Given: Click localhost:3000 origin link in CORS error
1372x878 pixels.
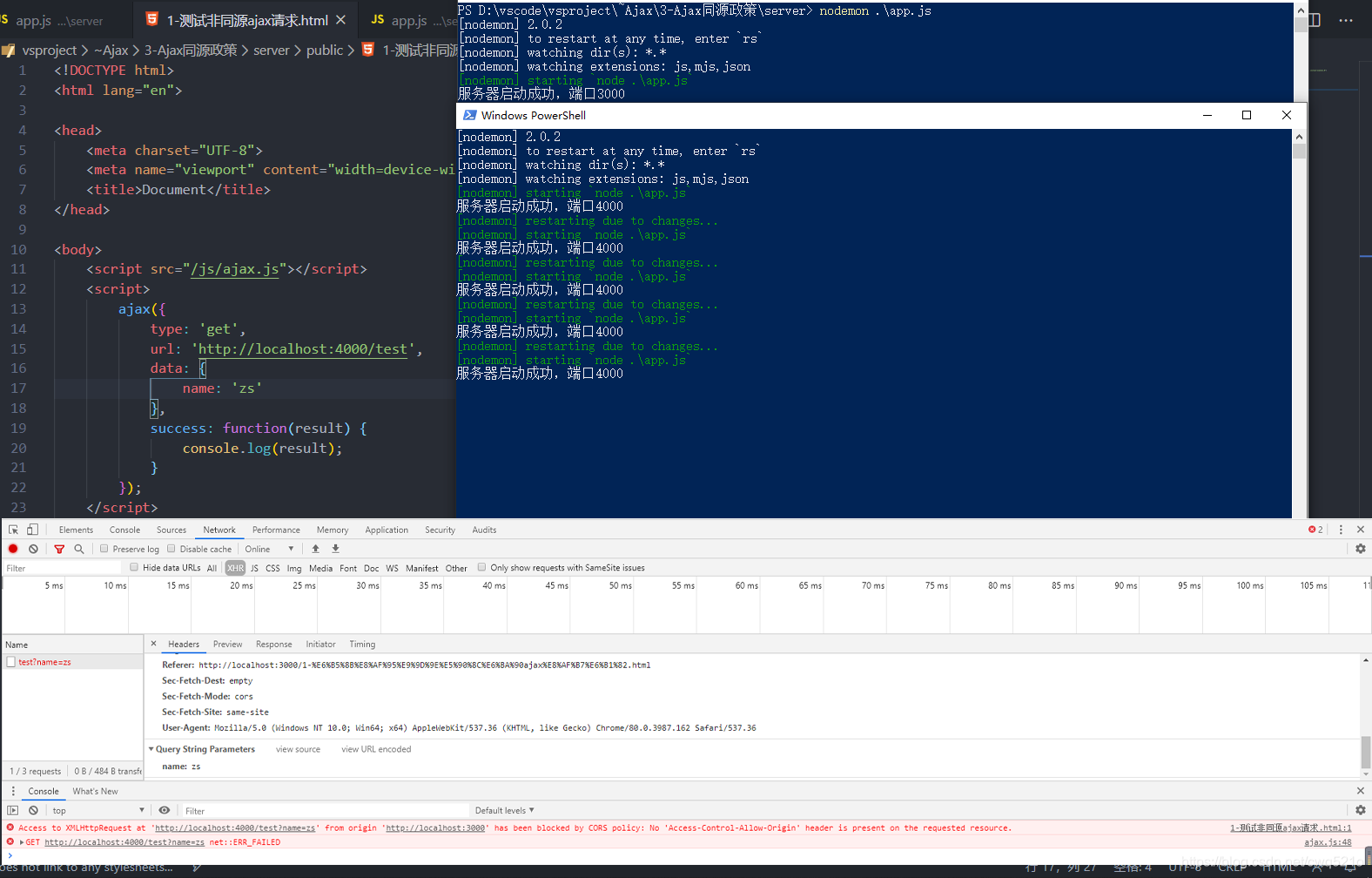Looking at the screenshot, I should coord(435,828).
